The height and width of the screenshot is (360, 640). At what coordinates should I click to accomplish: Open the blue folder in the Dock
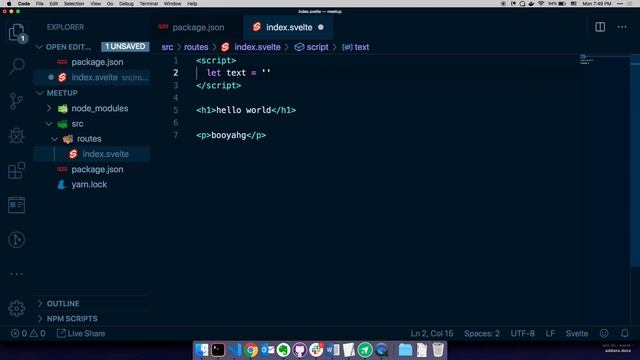coord(405,350)
